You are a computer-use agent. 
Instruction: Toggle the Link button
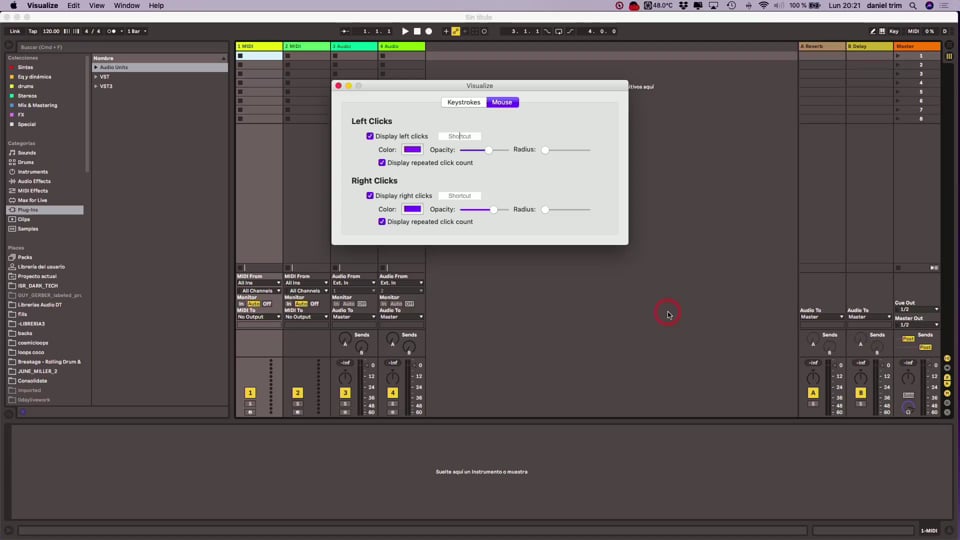15,31
